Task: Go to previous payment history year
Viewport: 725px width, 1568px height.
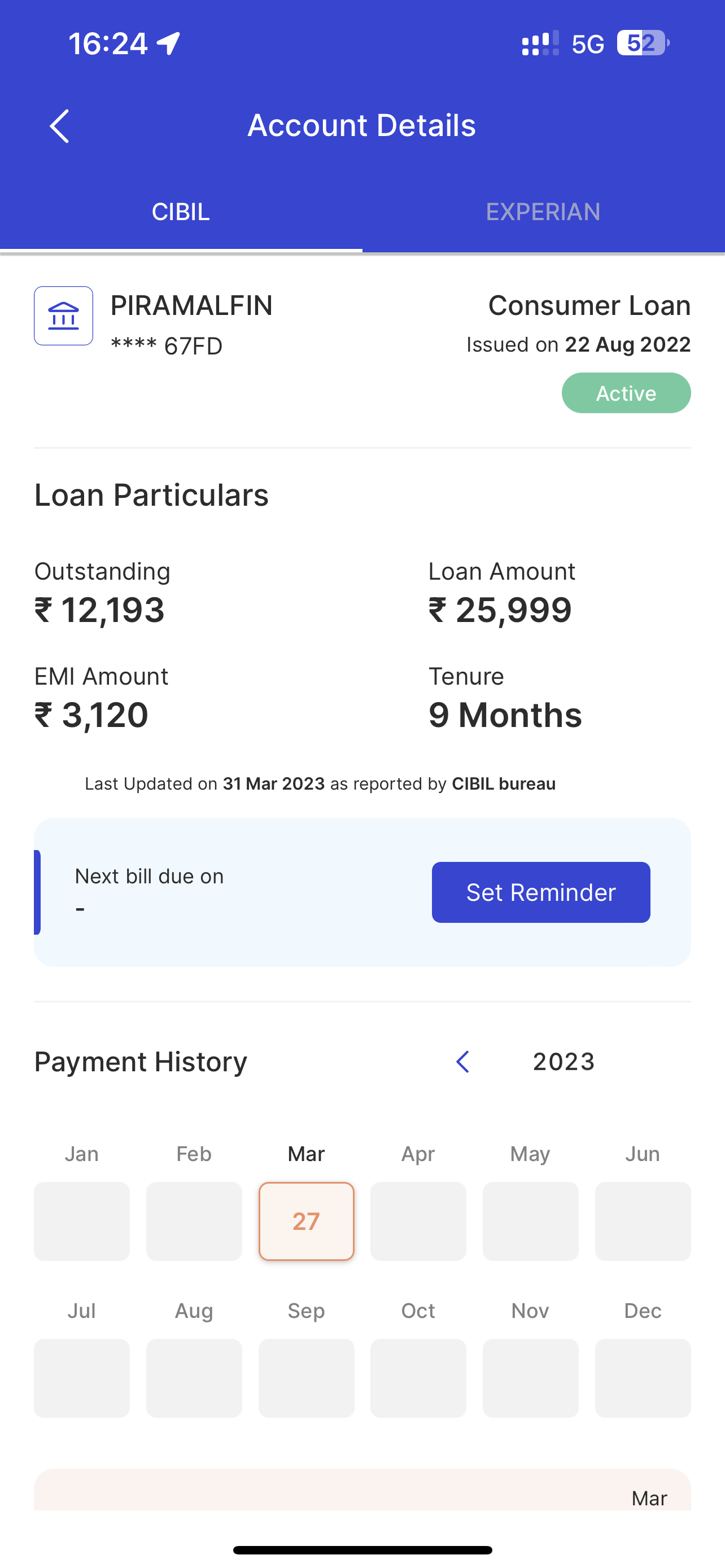Action: pos(462,1062)
